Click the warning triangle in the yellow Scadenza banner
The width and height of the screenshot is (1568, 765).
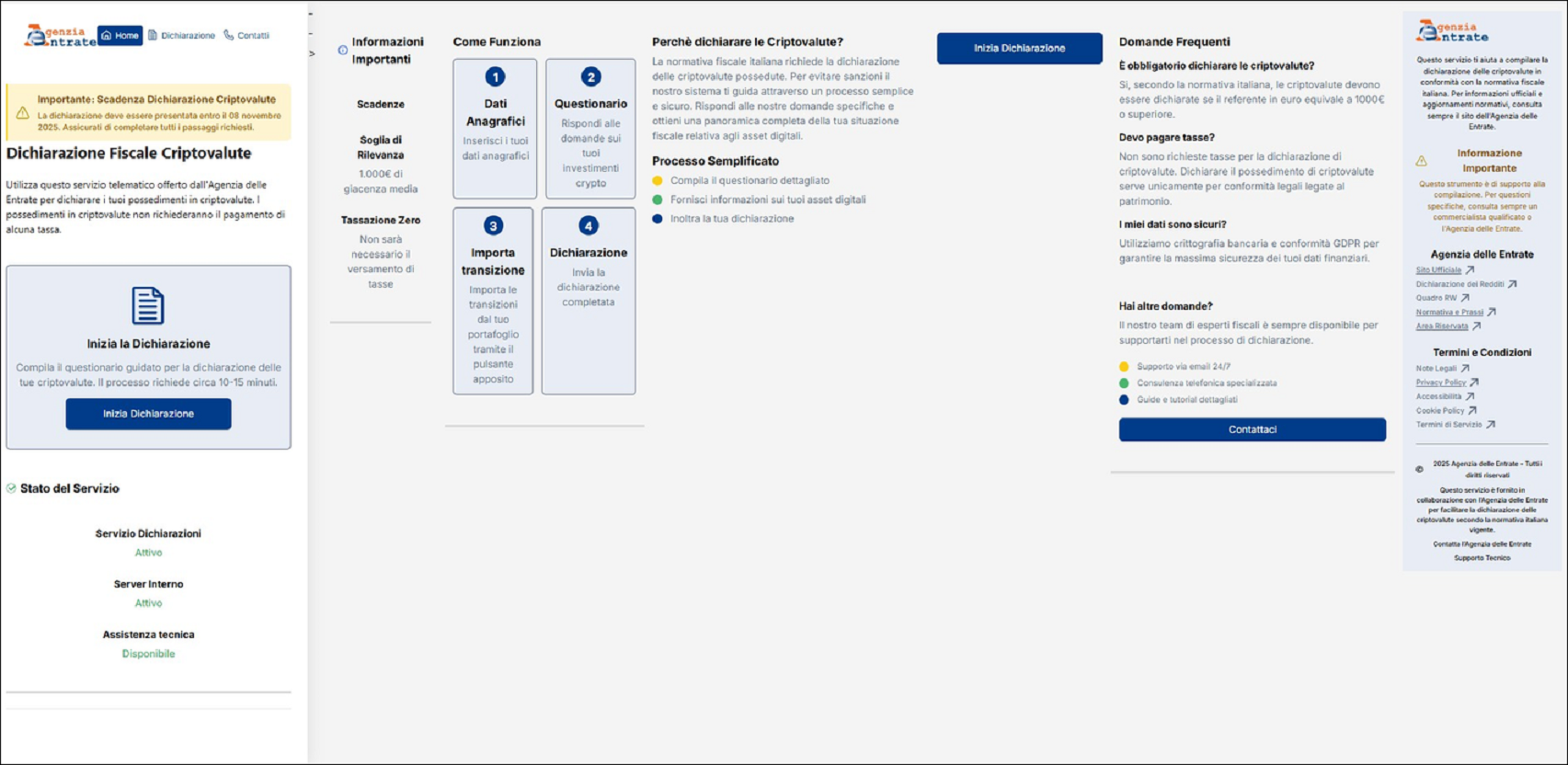click(22, 113)
